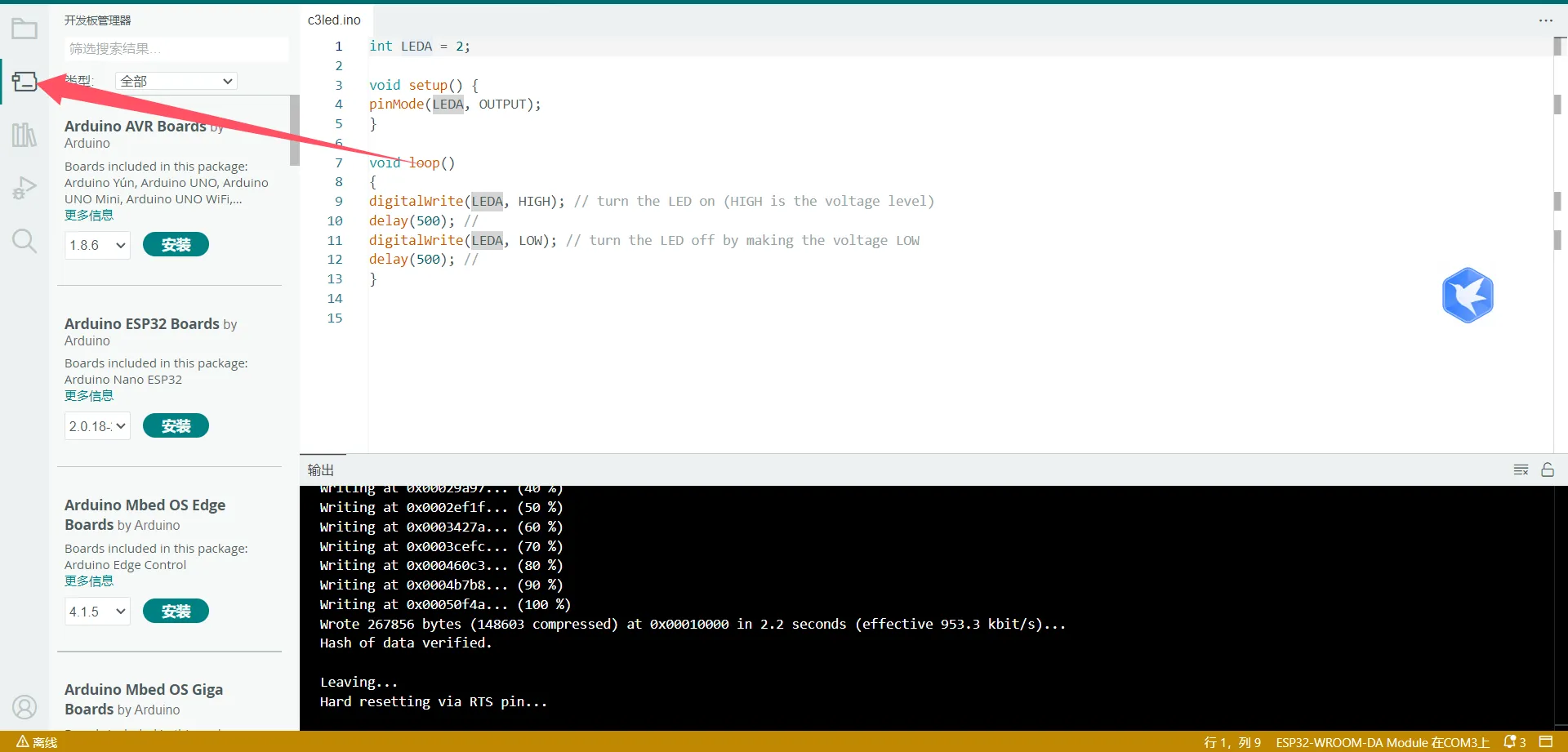Click the boards list vertical scrollbar
1568x752 pixels.
(x=294, y=131)
